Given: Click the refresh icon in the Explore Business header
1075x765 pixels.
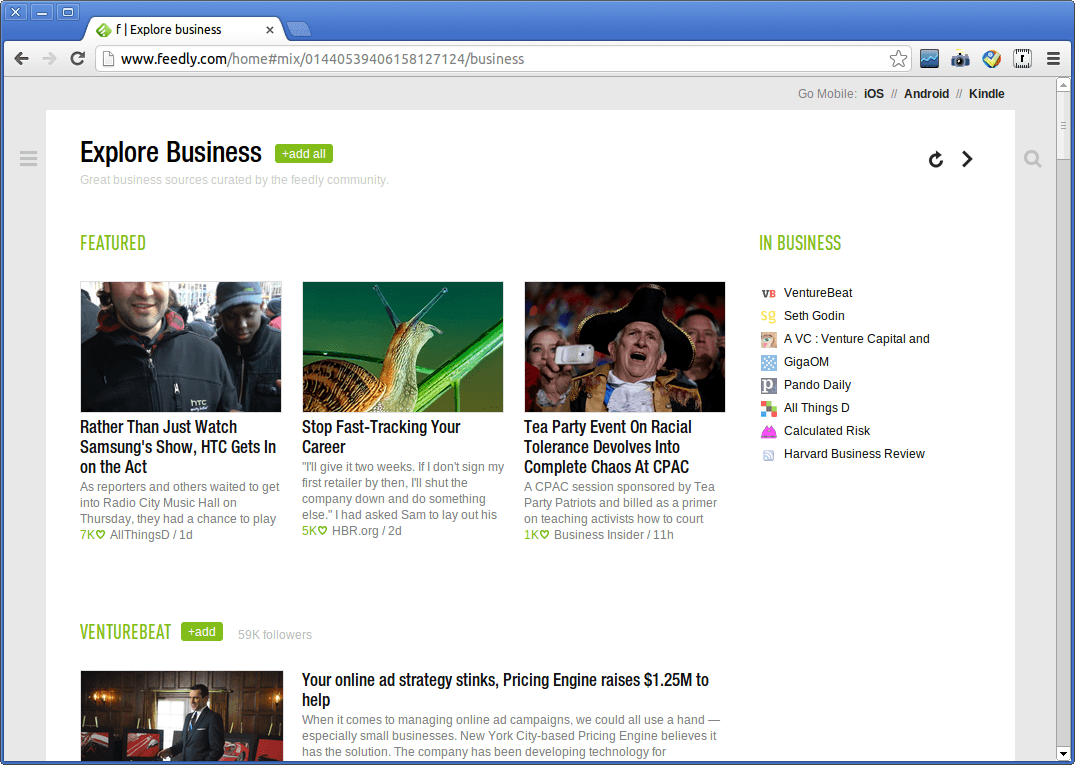Looking at the screenshot, I should pyautogui.click(x=935, y=159).
